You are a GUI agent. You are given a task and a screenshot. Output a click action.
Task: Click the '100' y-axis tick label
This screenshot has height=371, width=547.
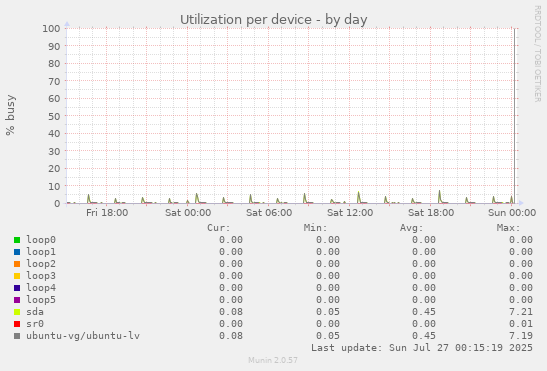click(x=51, y=28)
